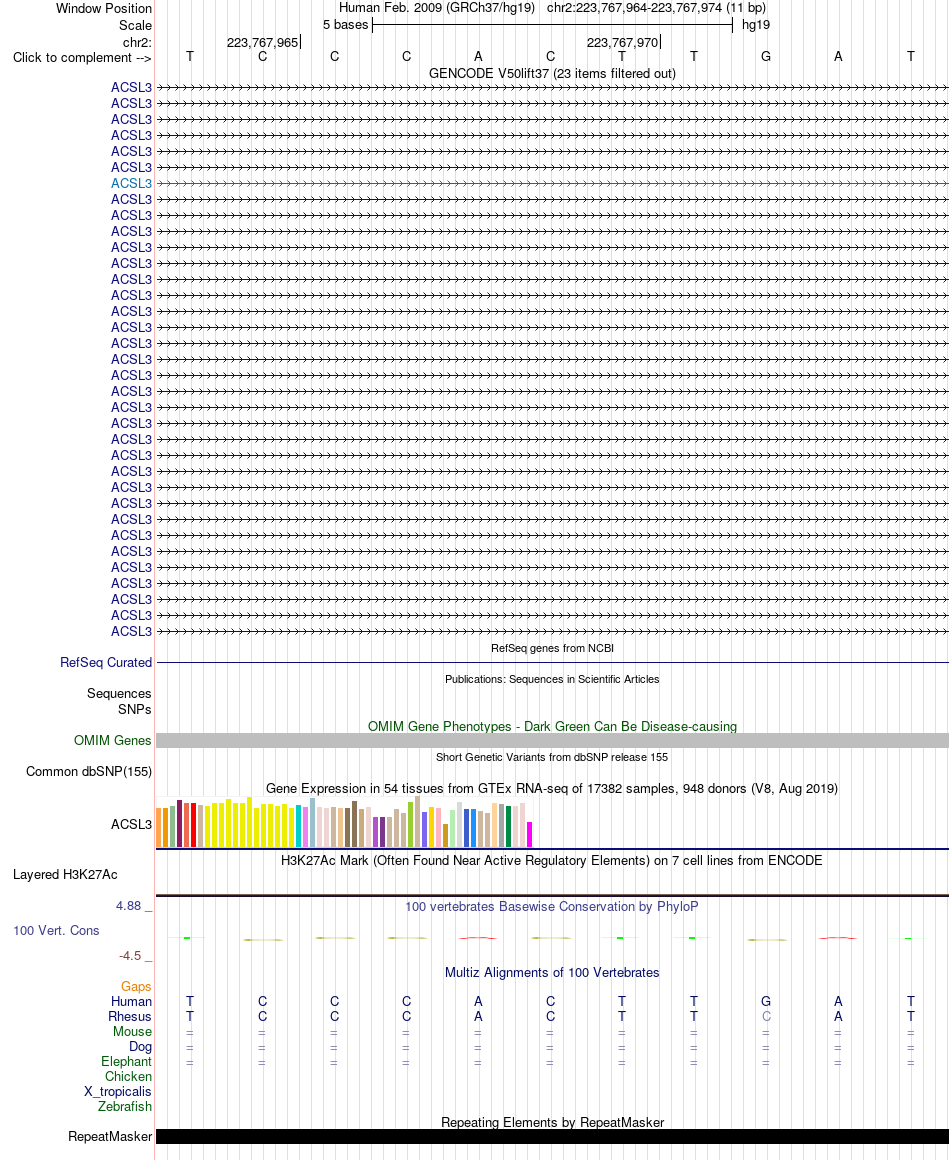Open 'Publications: Sequences in Scientific Articles' title
The height and width of the screenshot is (1160, 950).
[552, 679]
